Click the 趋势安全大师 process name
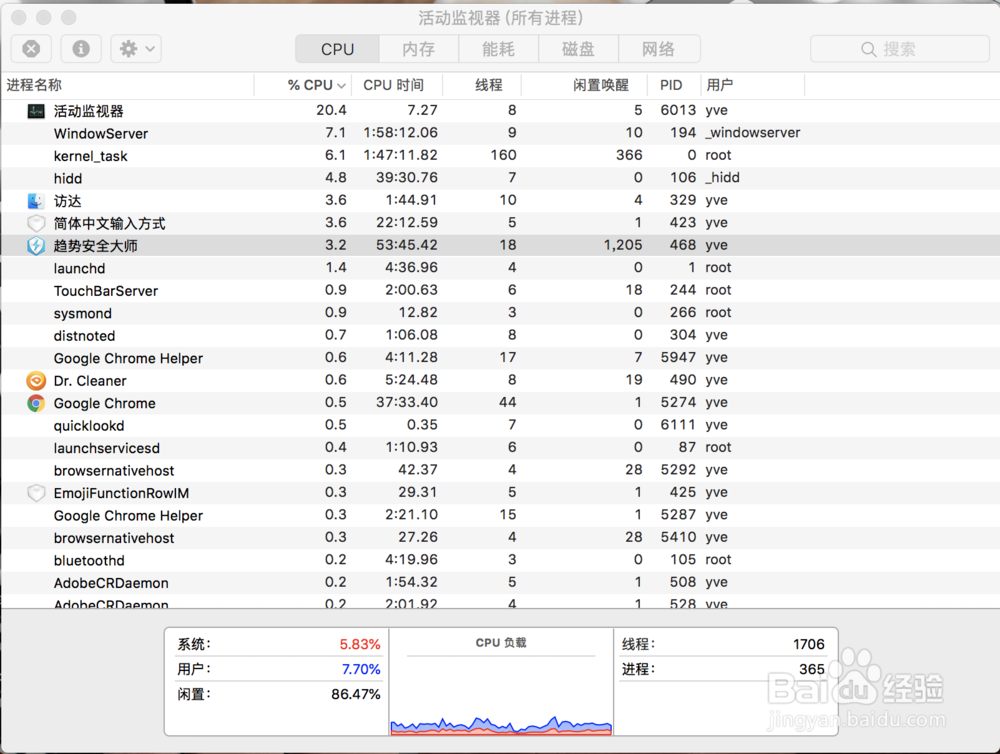This screenshot has width=1000, height=754. click(96, 246)
